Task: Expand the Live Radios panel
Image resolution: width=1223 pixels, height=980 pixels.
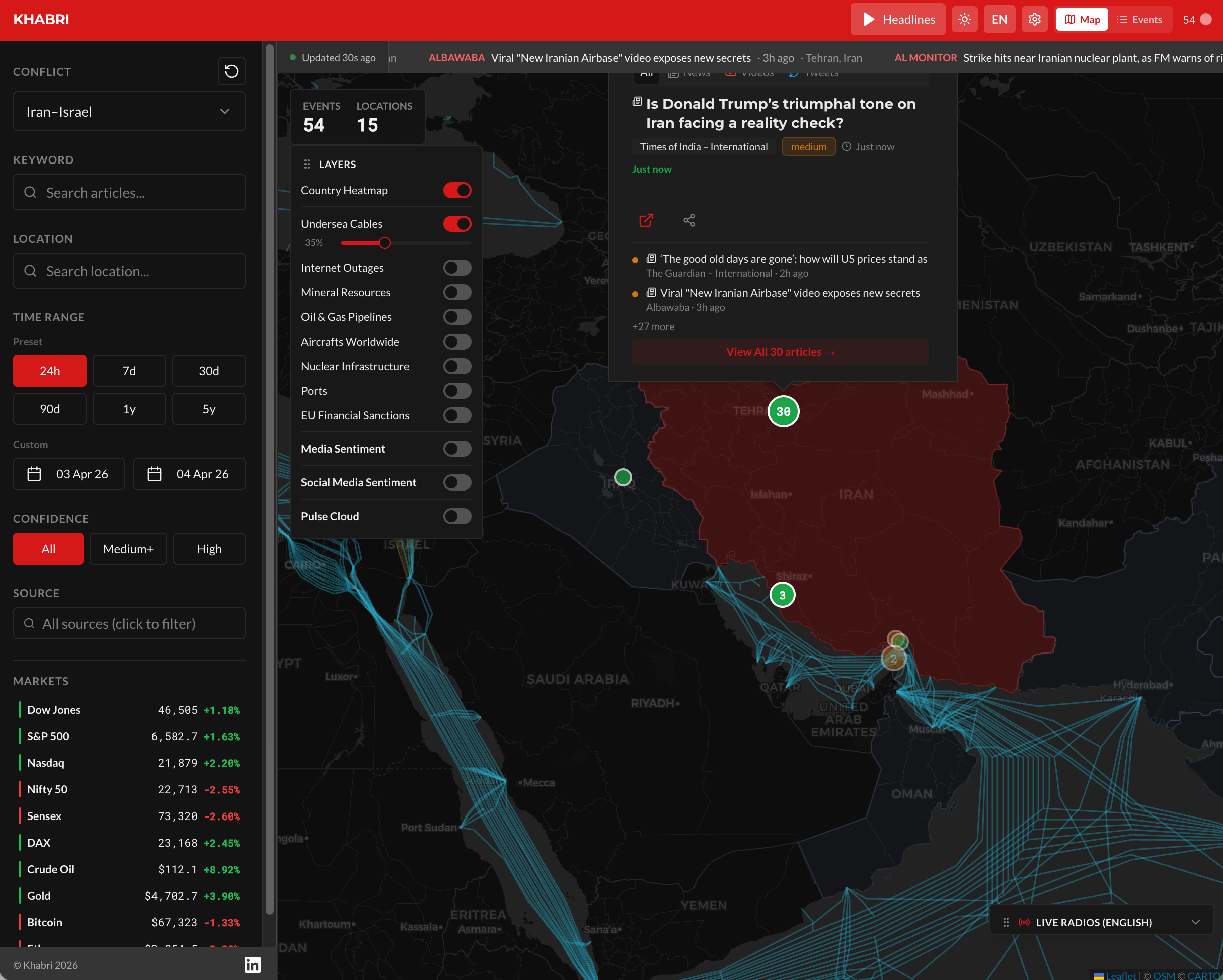Action: (1195, 922)
